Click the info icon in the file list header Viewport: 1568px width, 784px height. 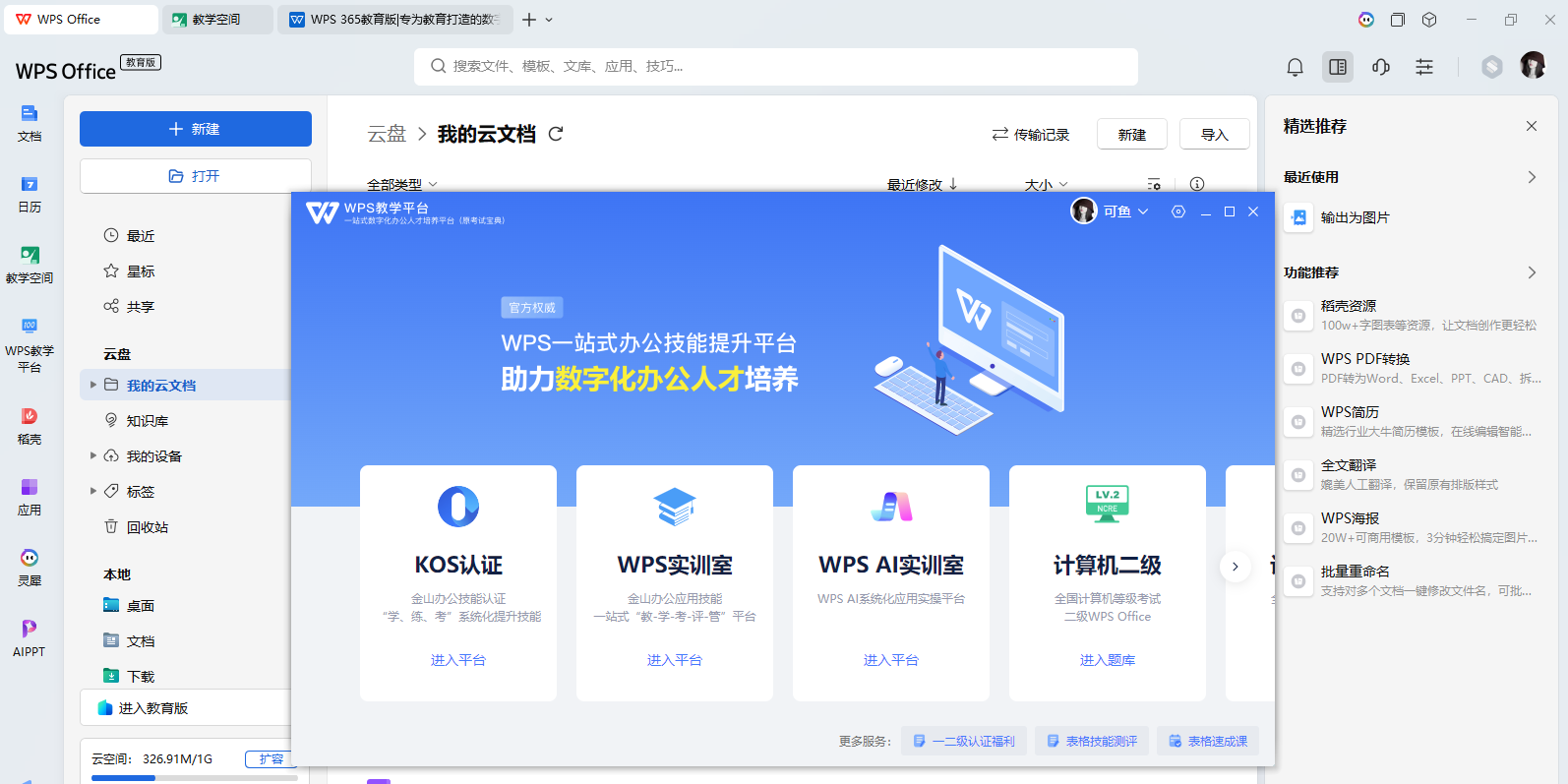coord(1197,184)
